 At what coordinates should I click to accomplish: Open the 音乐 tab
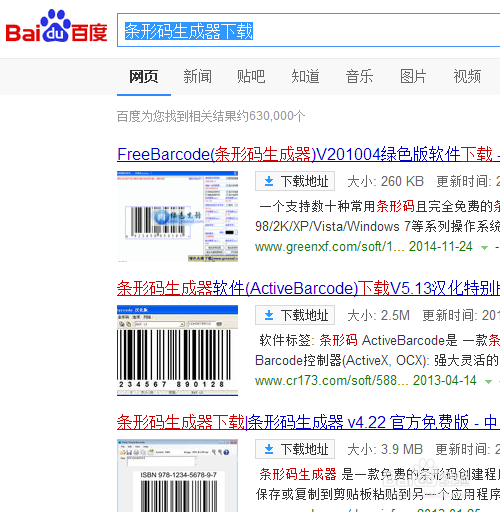pos(359,77)
